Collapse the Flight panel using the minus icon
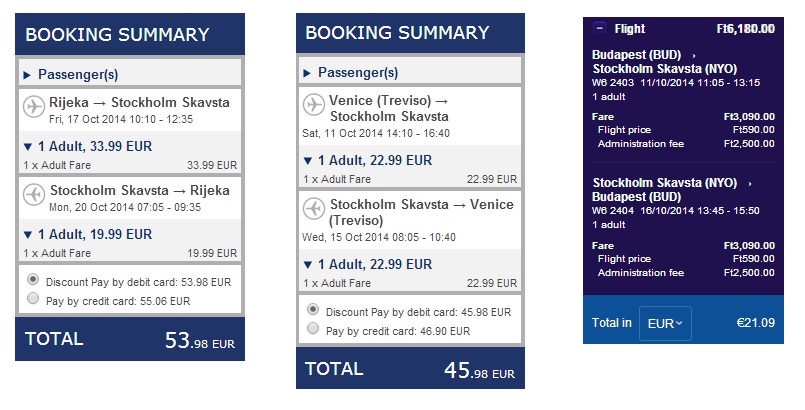805x410 pixels. (599, 29)
